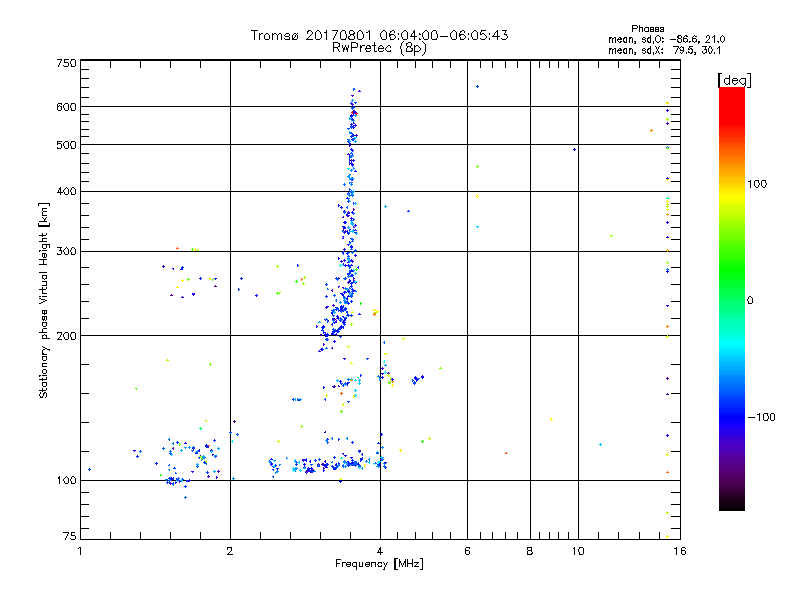
Task: Click the x-axis label '8'
Action: pyautogui.click(x=530, y=551)
